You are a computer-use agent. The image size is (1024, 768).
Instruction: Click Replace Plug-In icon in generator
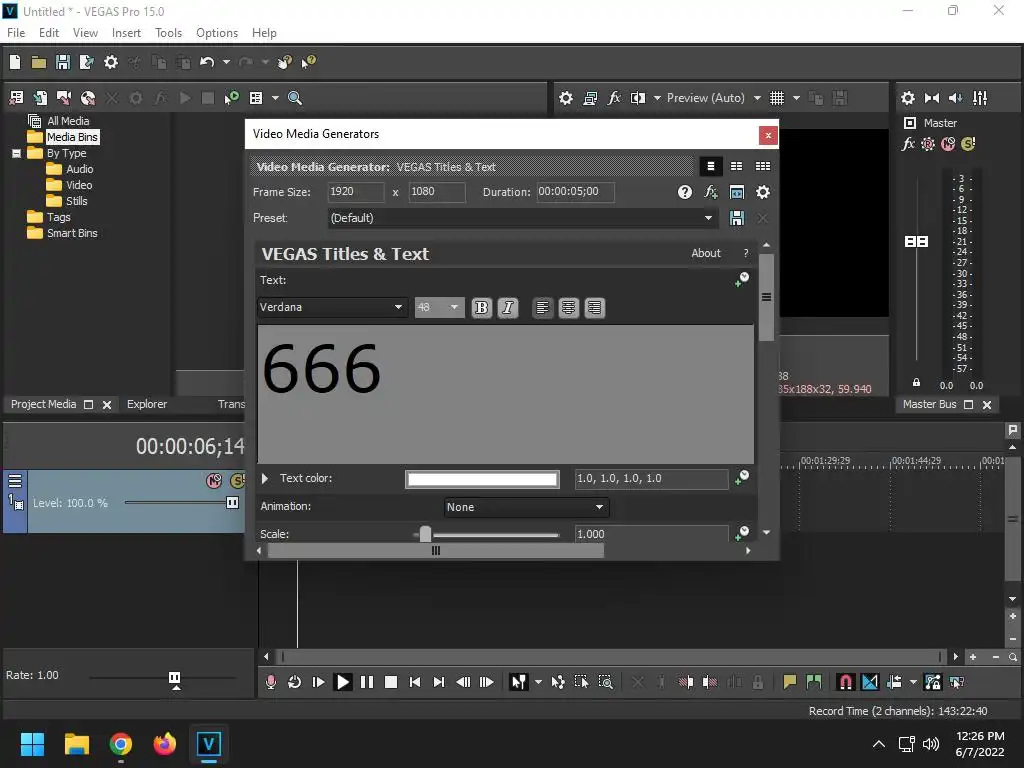711,192
